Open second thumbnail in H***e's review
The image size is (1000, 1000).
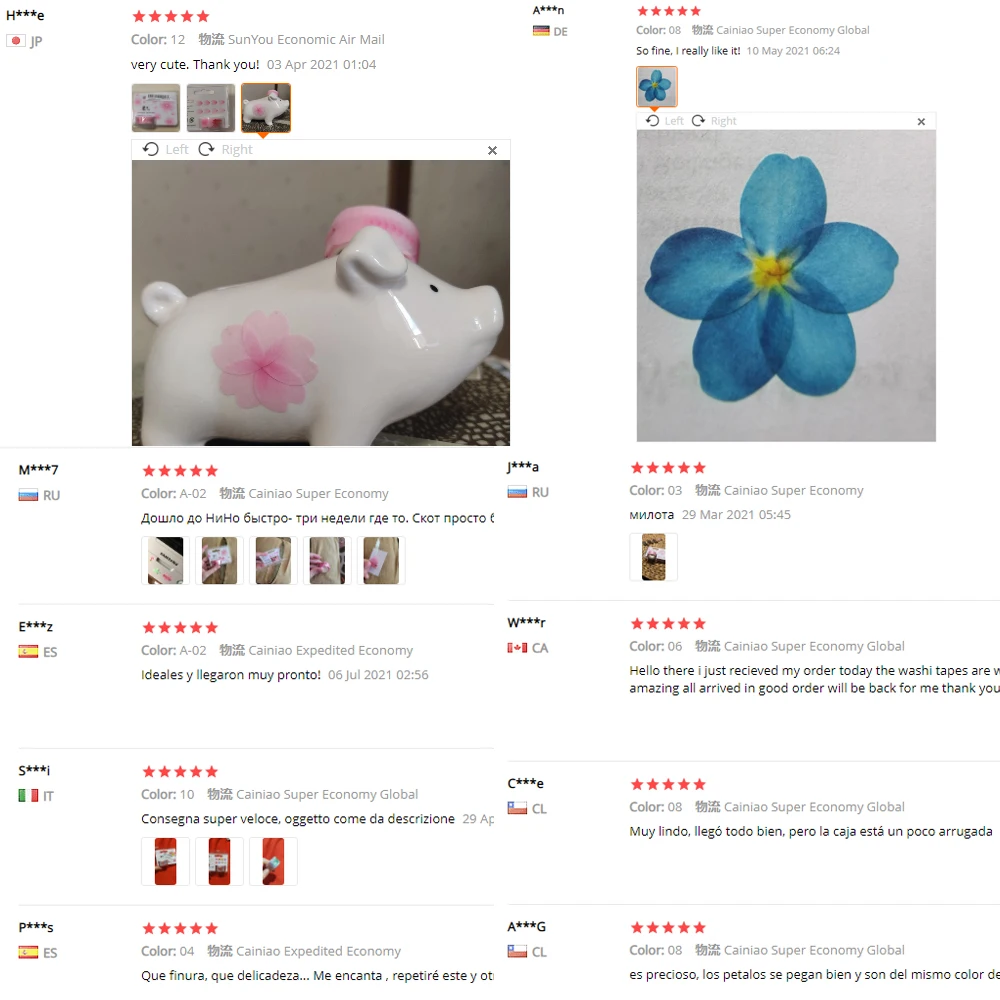pos(211,108)
